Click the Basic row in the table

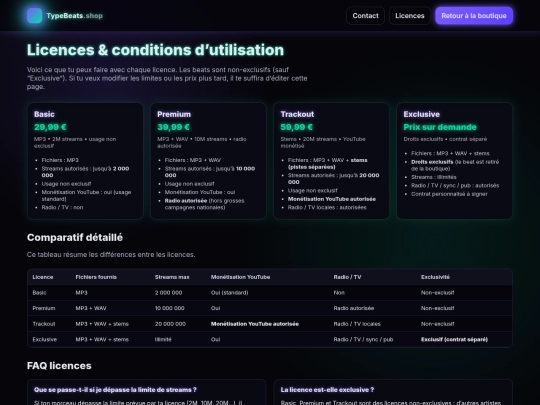pos(270,293)
